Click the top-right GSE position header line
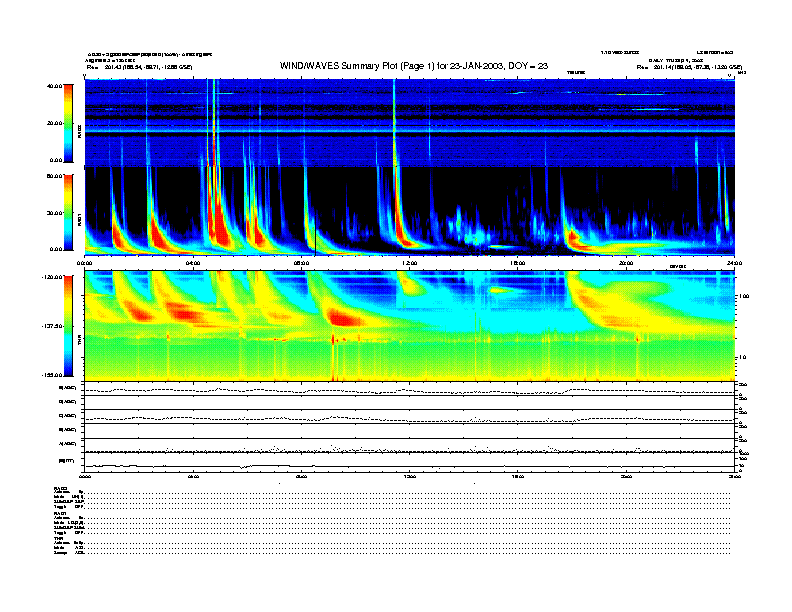Viewport: 792px width, 612px height. click(689, 67)
